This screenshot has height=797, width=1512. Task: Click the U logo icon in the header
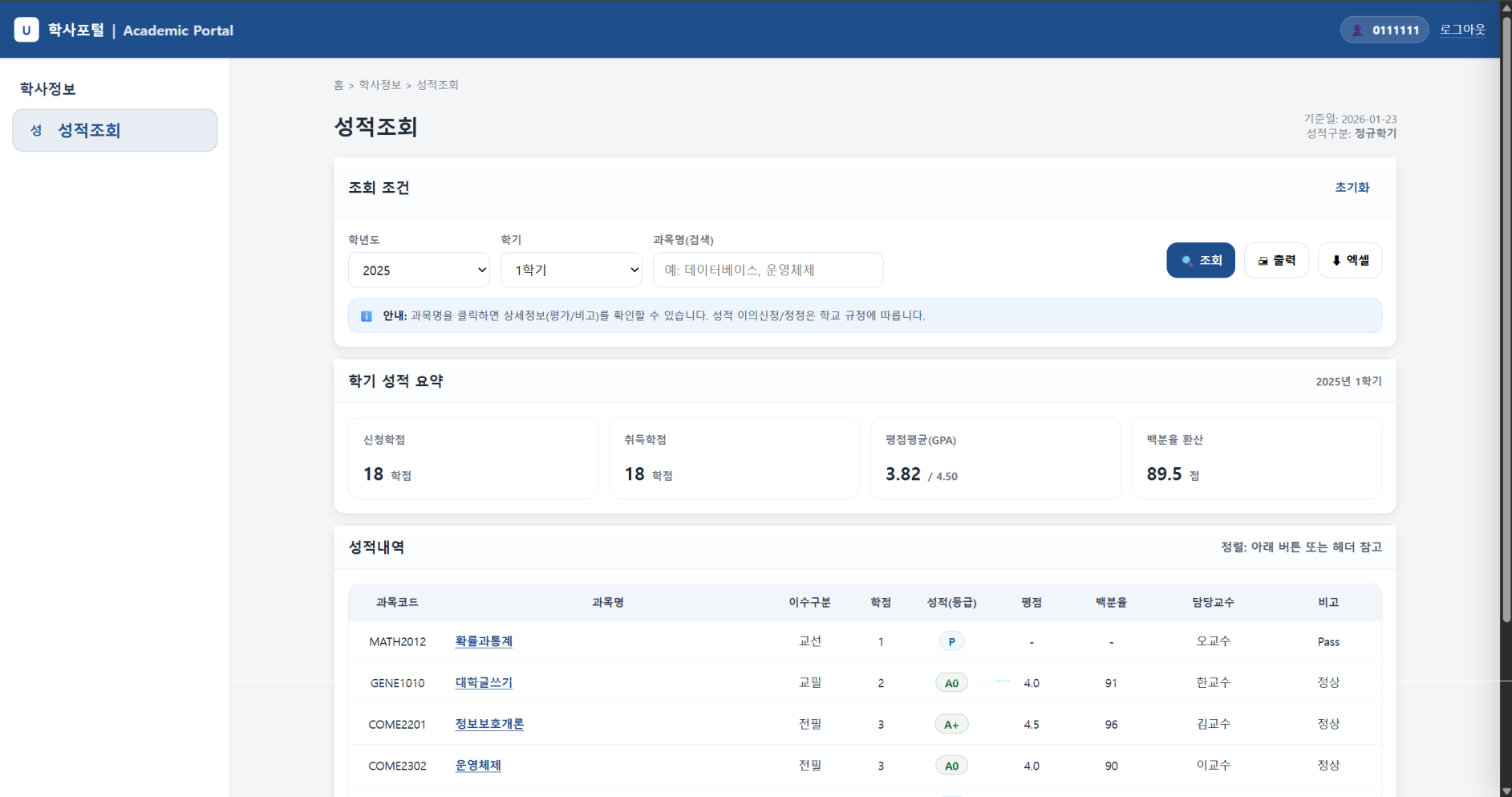(x=26, y=30)
